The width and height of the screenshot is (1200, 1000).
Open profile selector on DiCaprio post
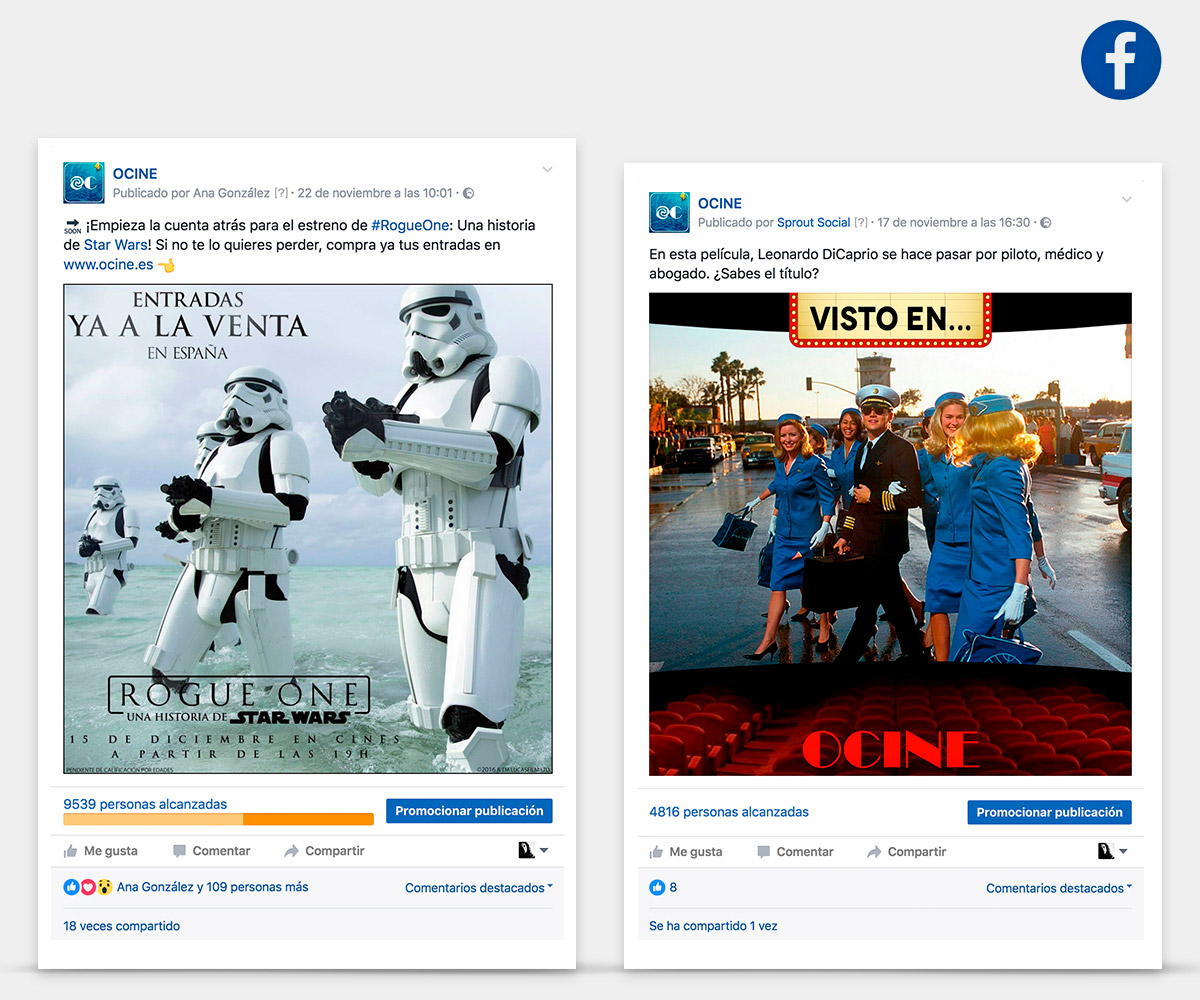tap(1112, 851)
